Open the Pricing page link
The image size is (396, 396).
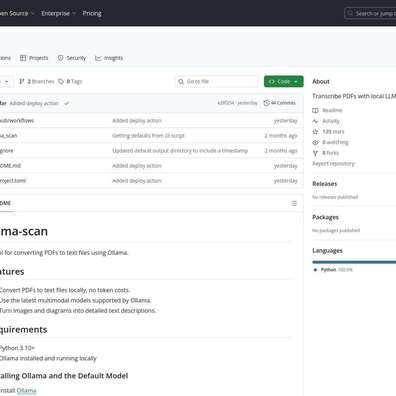[x=92, y=13]
